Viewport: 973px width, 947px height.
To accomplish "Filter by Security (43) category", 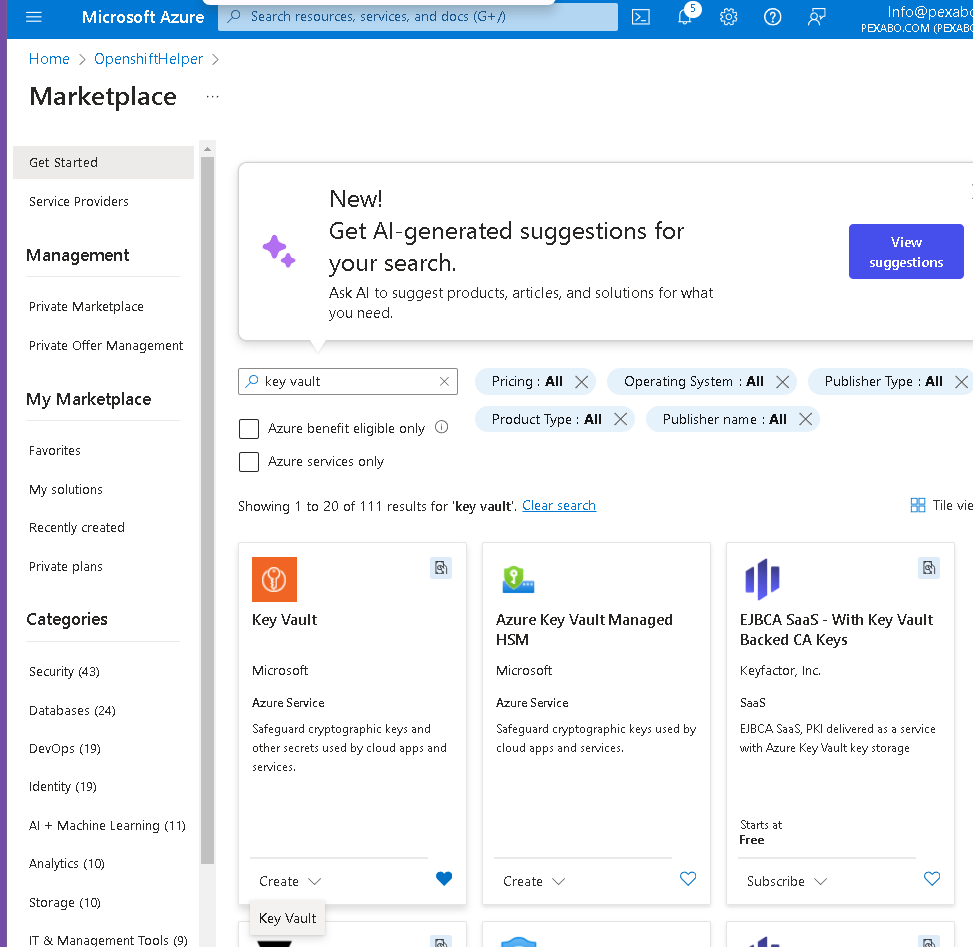I will pos(65,671).
